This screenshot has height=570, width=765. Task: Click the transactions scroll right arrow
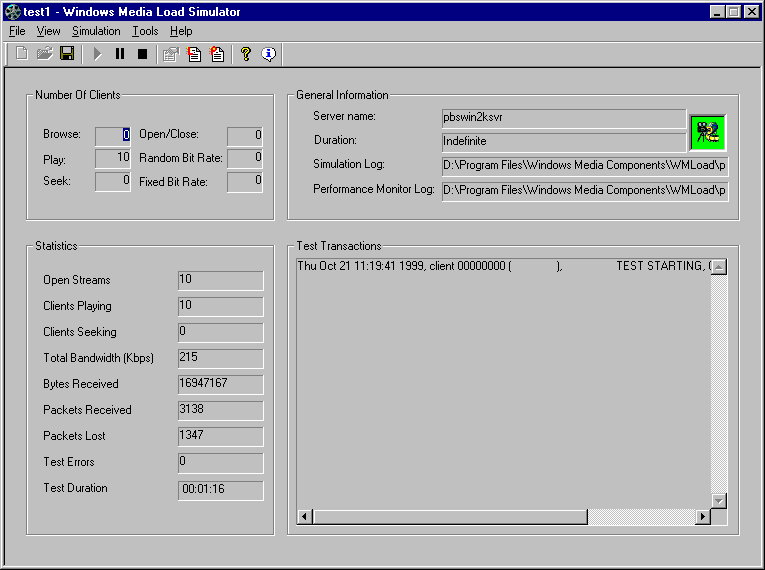703,517
